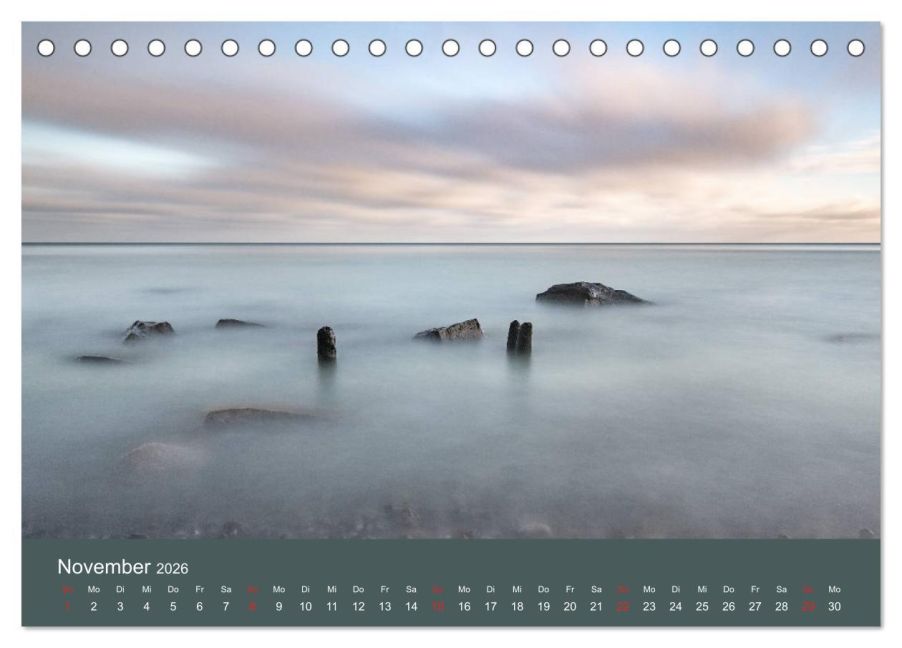
Task: Click the large flat rock on the right
Action: click(x=588, y=294)
